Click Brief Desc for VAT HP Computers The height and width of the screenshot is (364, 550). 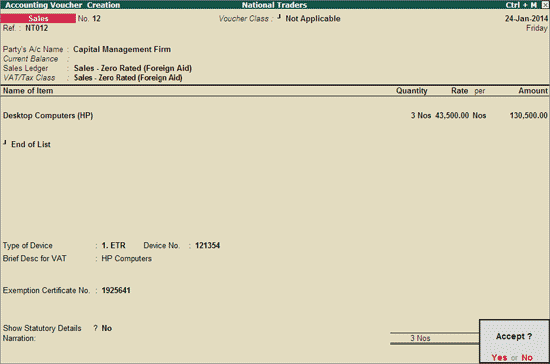point(126,258)
